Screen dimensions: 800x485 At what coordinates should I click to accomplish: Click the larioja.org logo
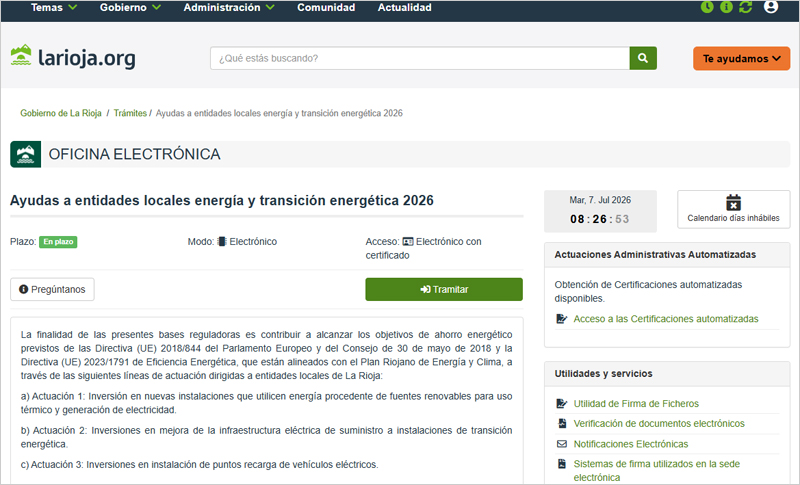[73, 57]
